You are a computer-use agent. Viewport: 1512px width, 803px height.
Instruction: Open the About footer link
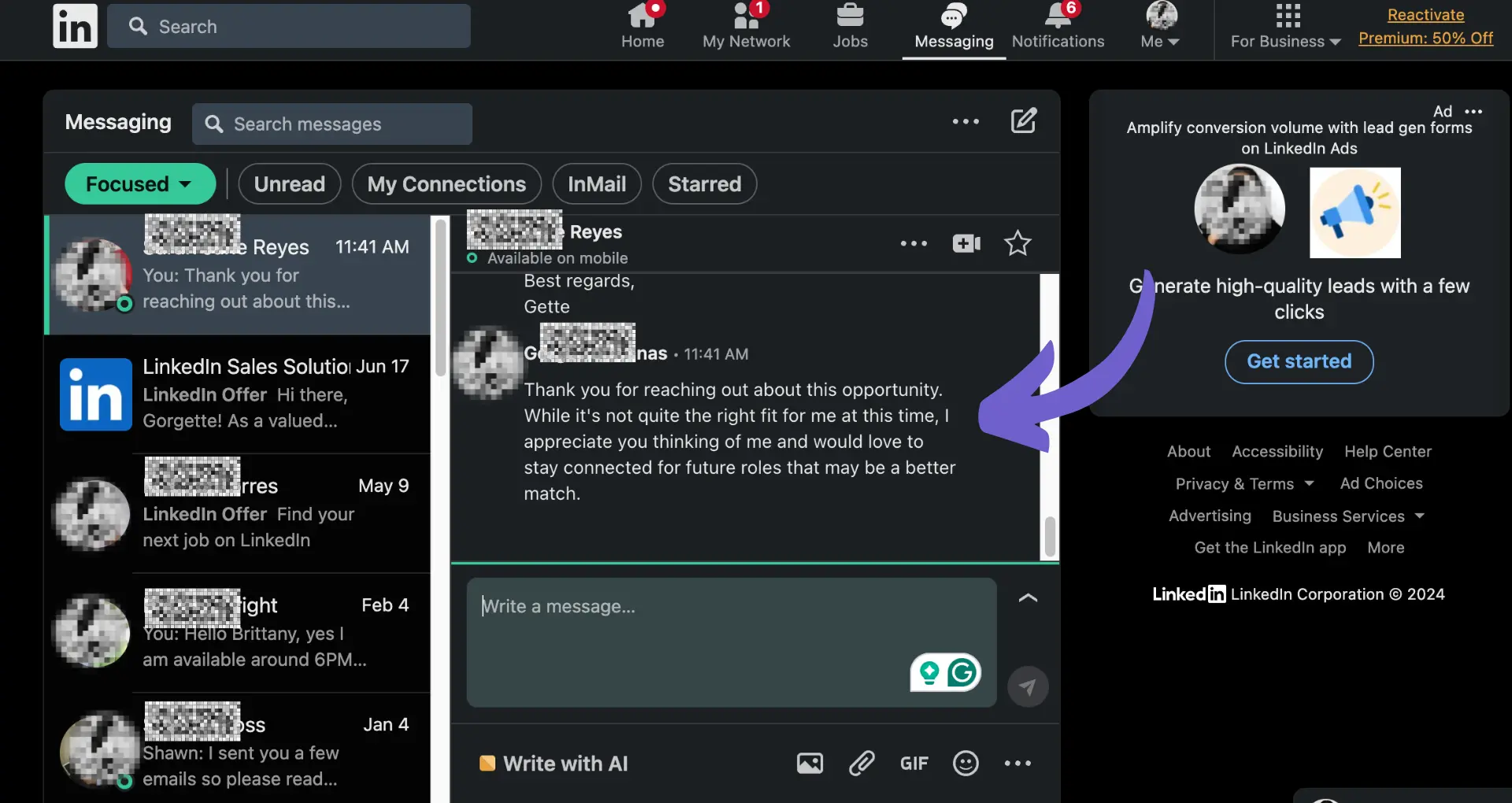(x=1188, y=452)
